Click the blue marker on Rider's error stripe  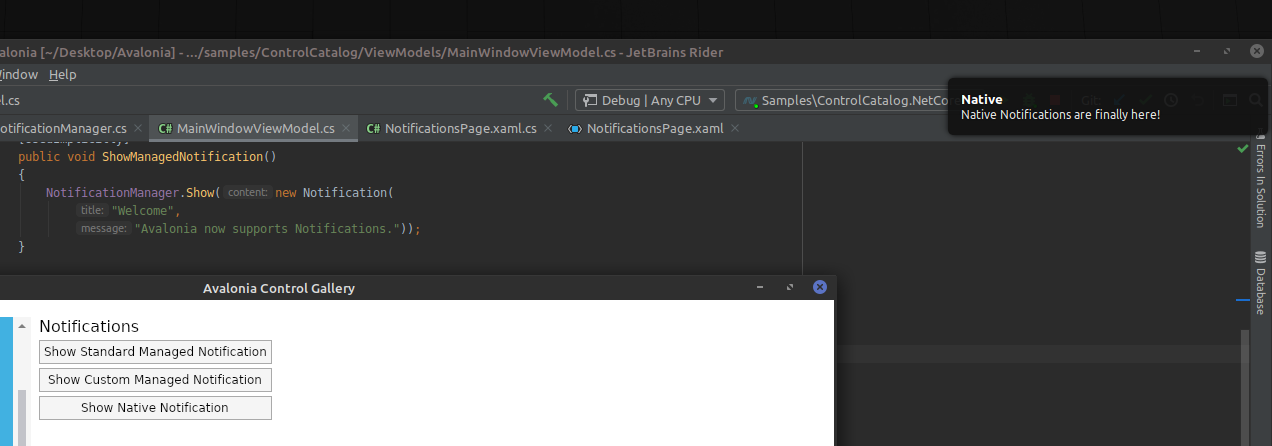point(1243,300)
